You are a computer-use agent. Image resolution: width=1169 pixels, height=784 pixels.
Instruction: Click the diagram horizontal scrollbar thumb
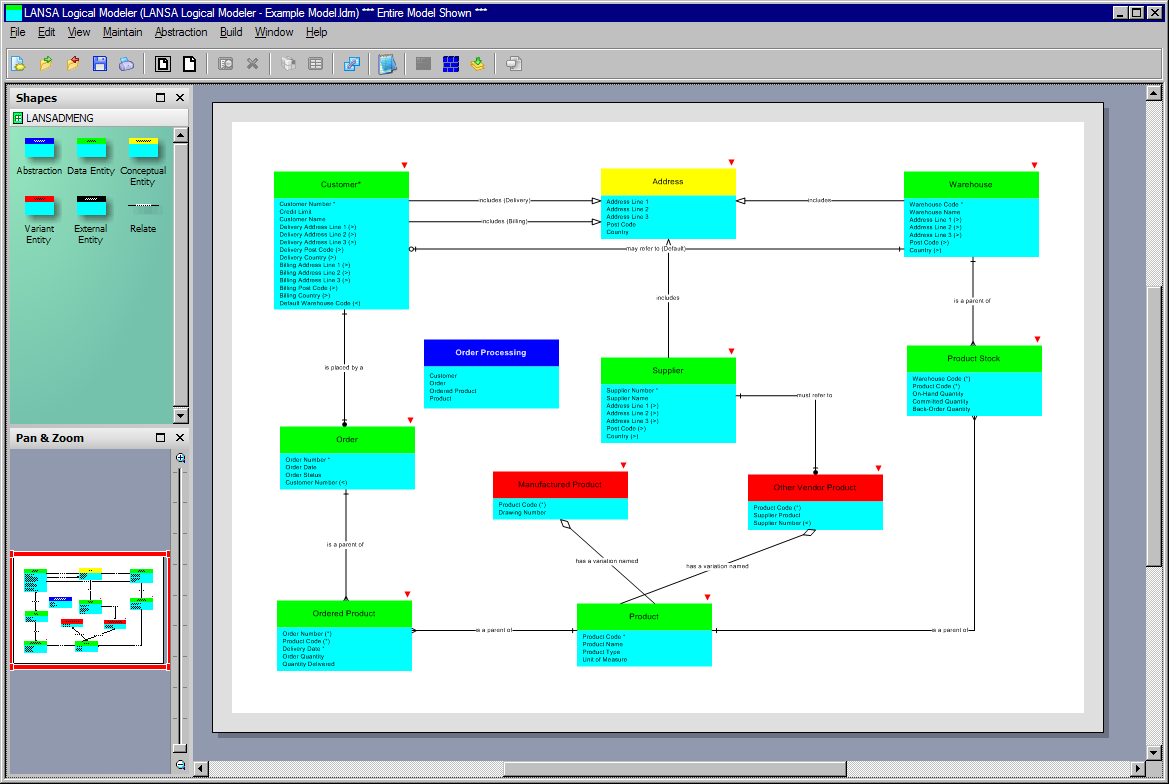675,768
